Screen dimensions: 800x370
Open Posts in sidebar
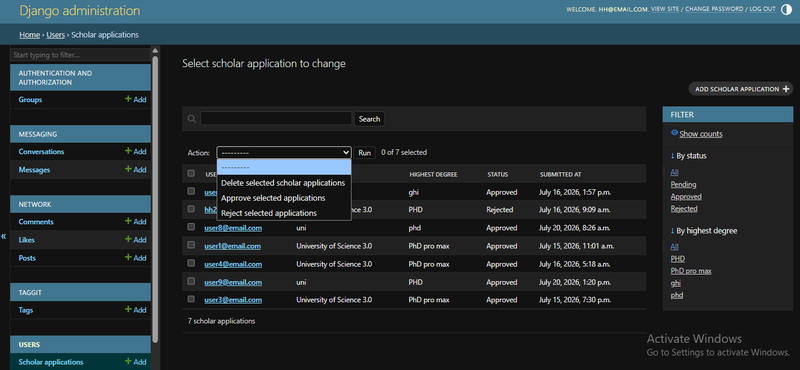(27, 258)
